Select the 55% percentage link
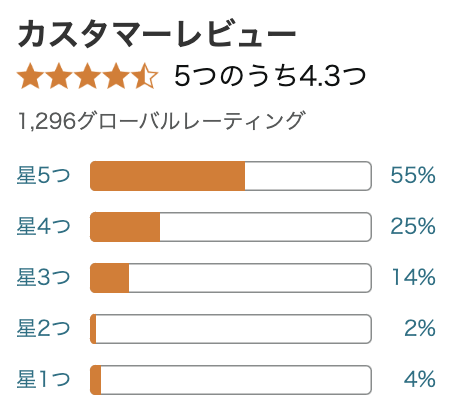The width and height of the screenshot is (450, 420). click(x=413, y=175)
